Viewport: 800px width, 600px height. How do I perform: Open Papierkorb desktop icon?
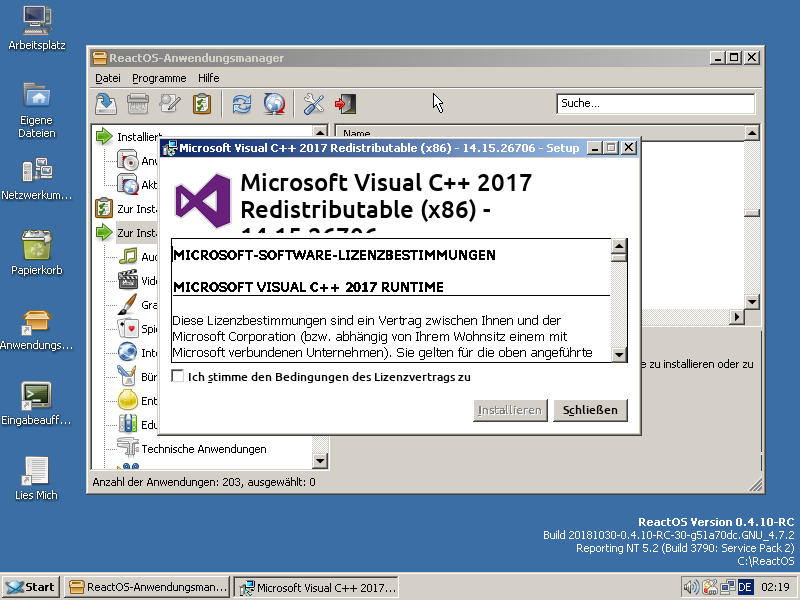click(37, 253)
